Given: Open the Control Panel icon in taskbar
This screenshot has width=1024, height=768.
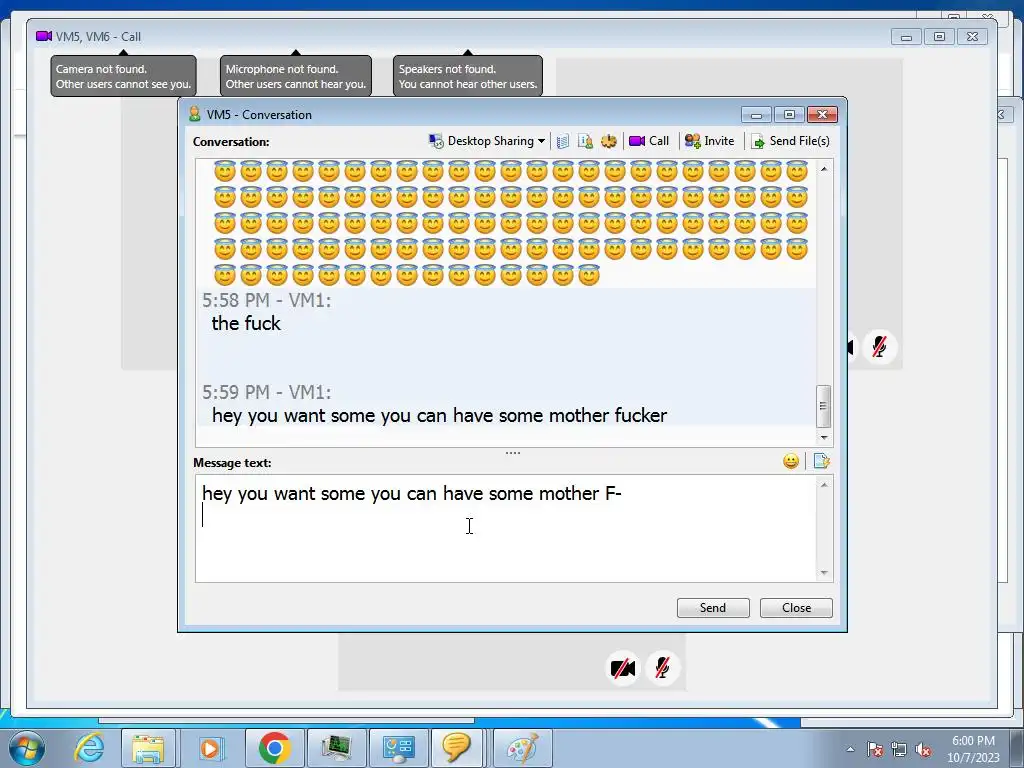Looking at the screenshot, I should click(398, 748).
